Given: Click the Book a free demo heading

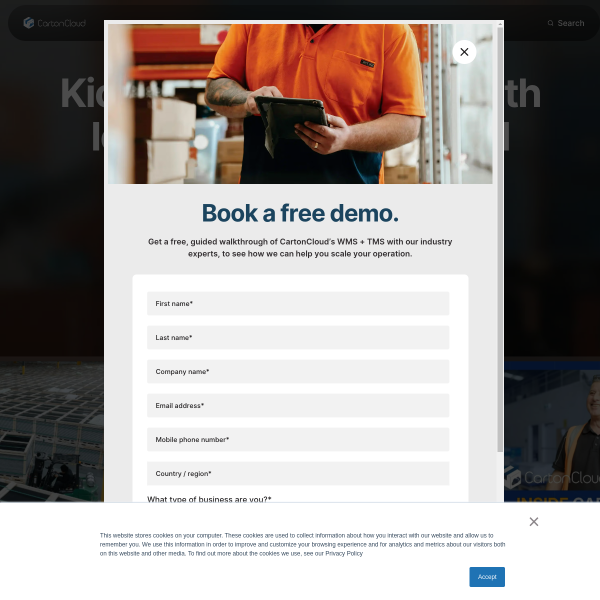Looking at the screenshot, I should (x=300, y=213).
